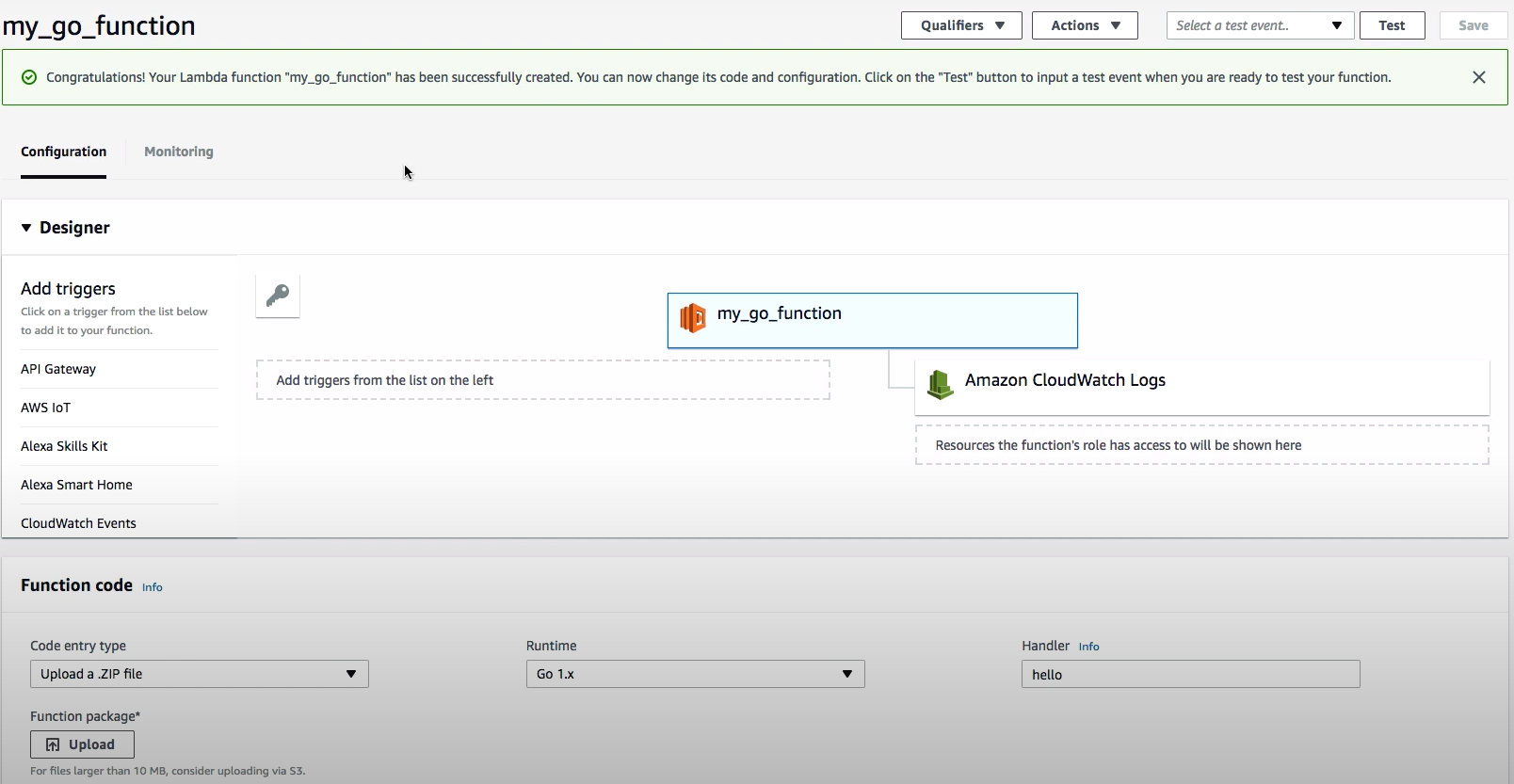1514x784 pixels.
Task: Click the Save button
Action: [1473, 25]
